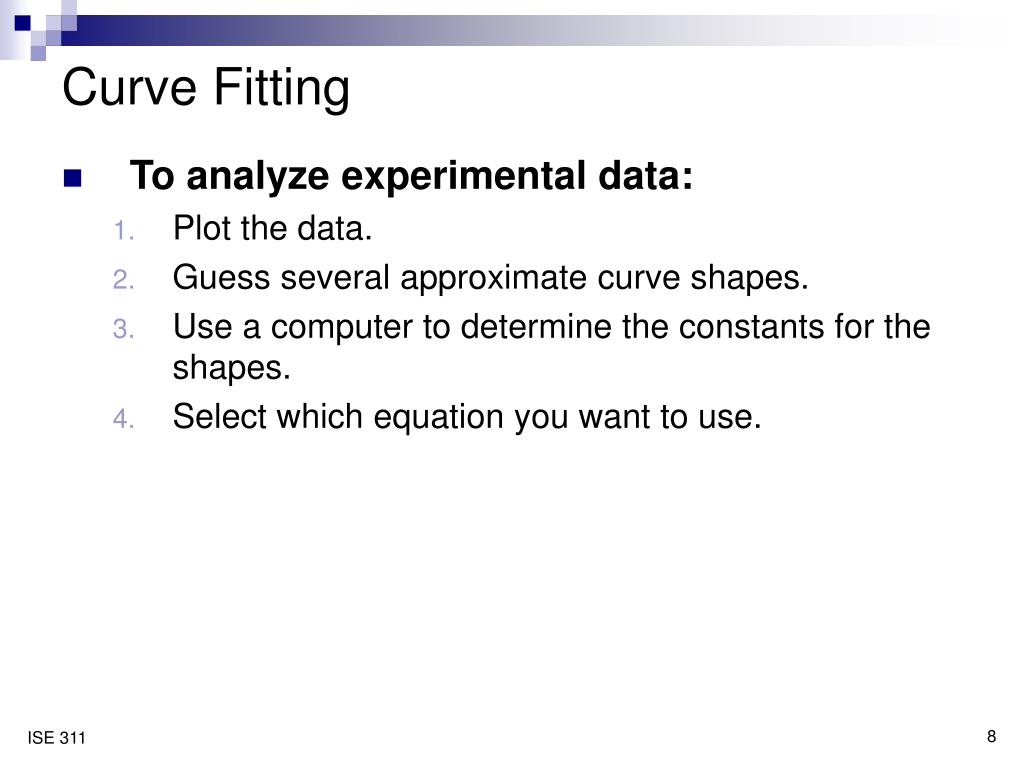This screenshot has width=1024, height=768.
Task: Click the text Plot the data
Action: 272,229
